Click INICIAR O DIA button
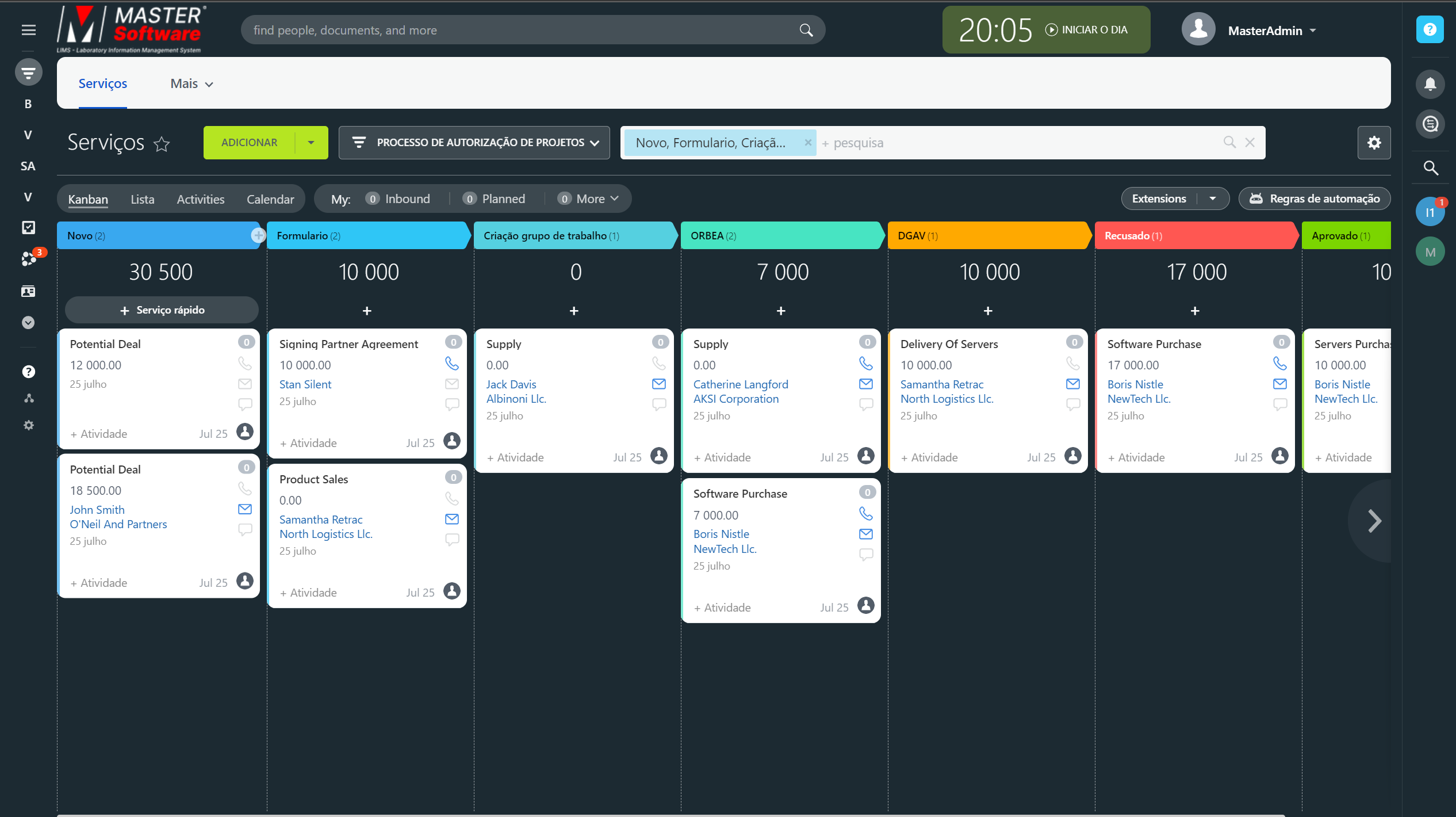Viewport: 1456px width, 817px height. [1087, 30]
